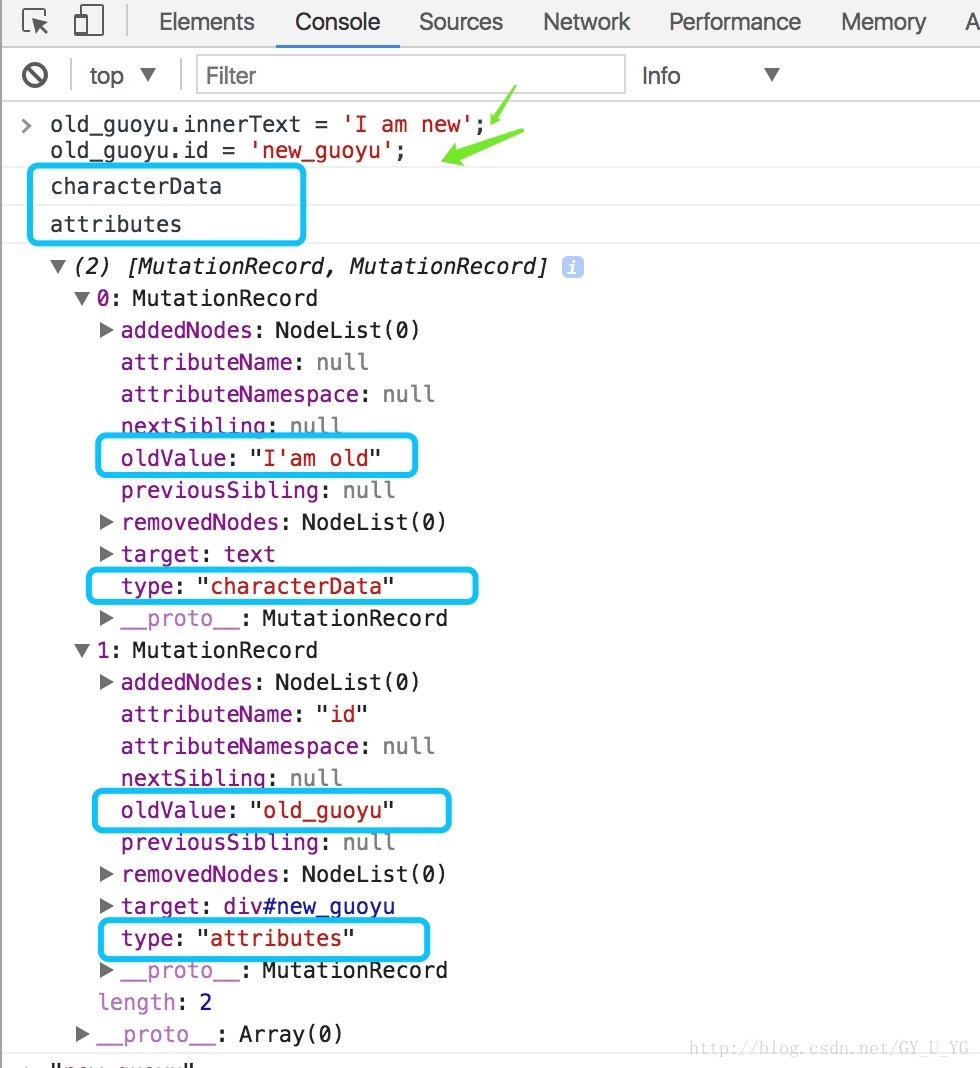Select oldValue "I'am old" row
The image size is (980, 1068).
(x=251, y=458)
